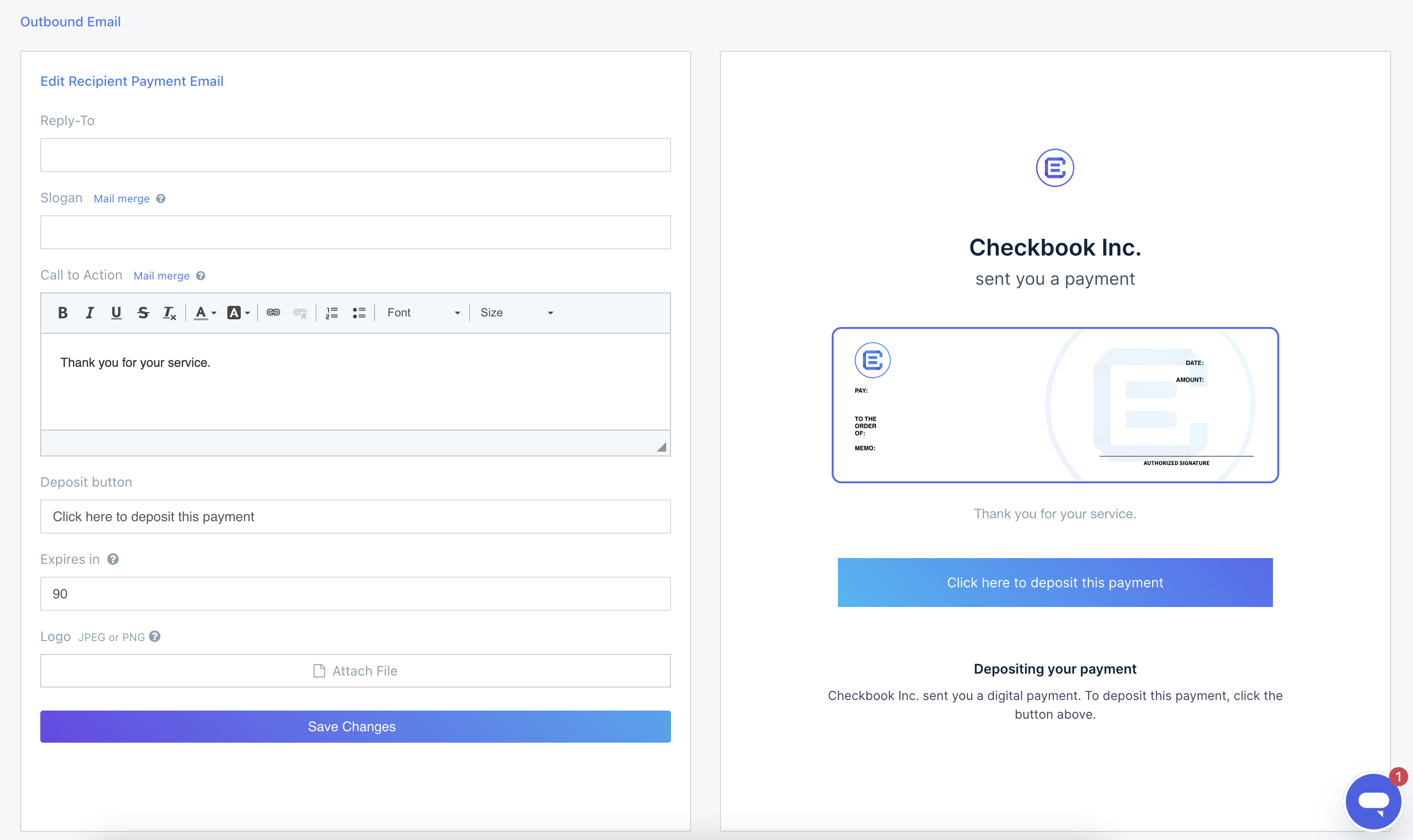Viewport: 1413px width, 840px height.
Task: Apply strikethrough formatting in editor toolbar
Action: coord(143,313)
